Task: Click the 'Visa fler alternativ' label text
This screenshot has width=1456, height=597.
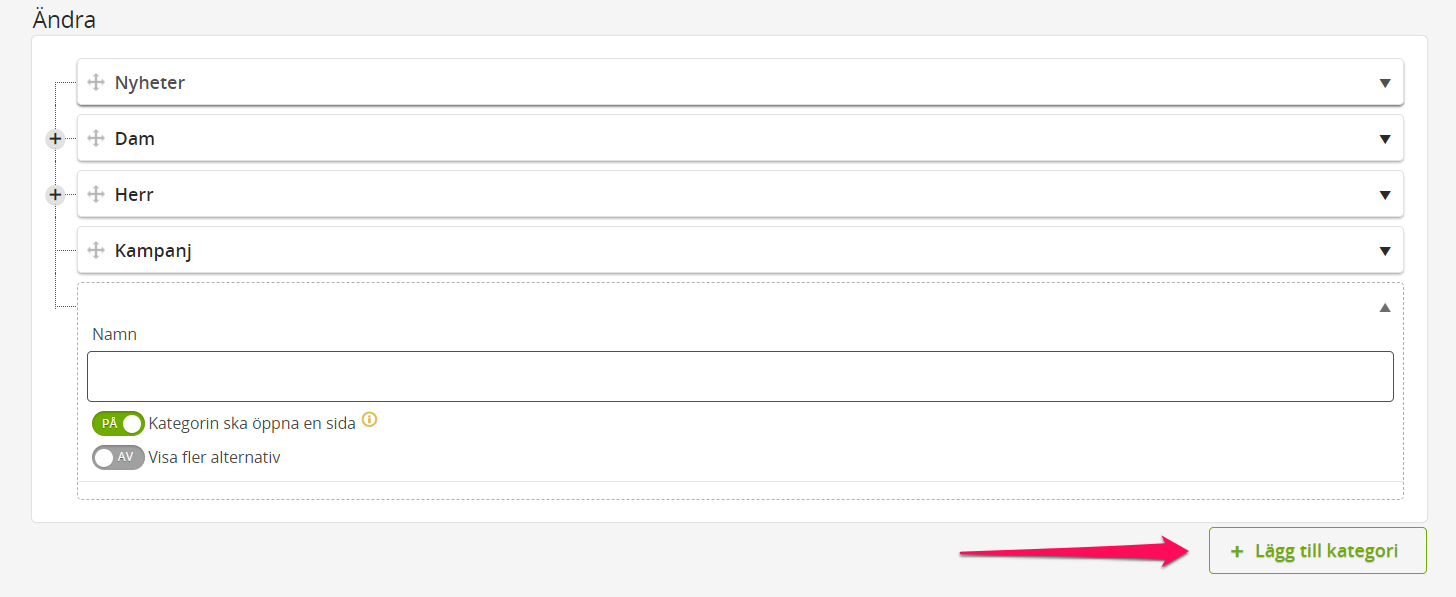Action: pos(214,458)
